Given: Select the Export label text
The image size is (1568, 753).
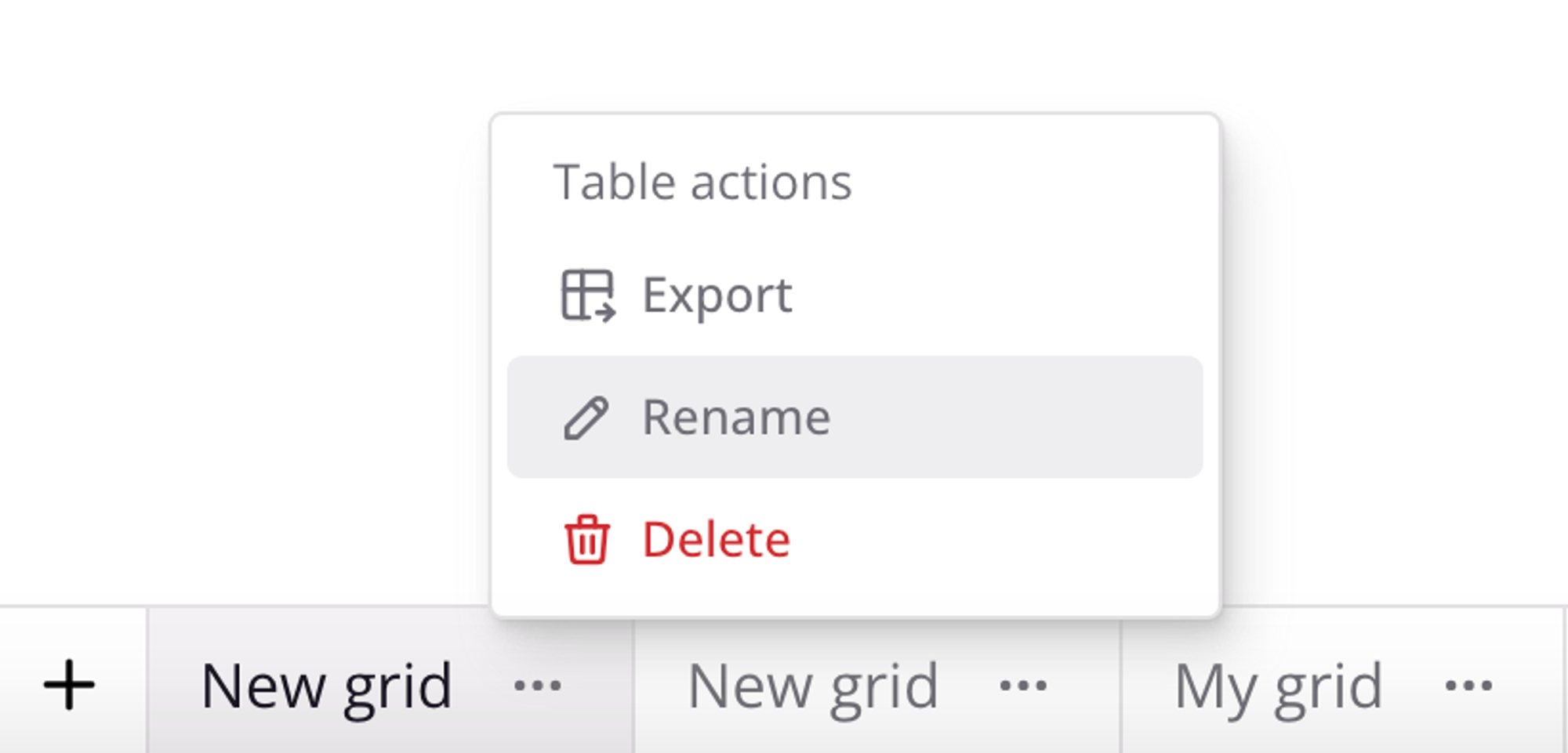Looking at the screenshot, I should 717,296.
